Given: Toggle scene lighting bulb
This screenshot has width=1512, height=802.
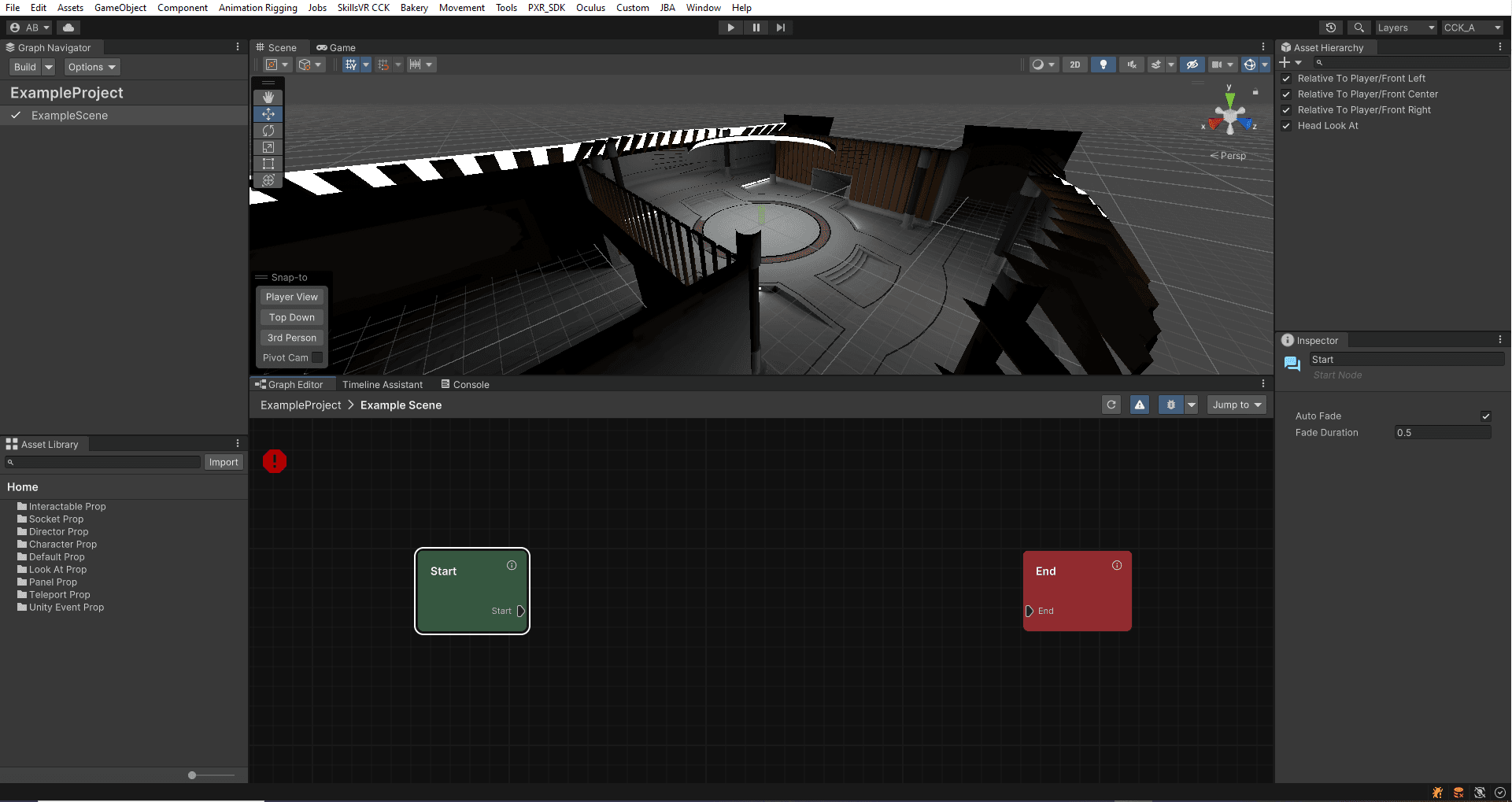Looking at the screenshot, I should [1104, 65].
